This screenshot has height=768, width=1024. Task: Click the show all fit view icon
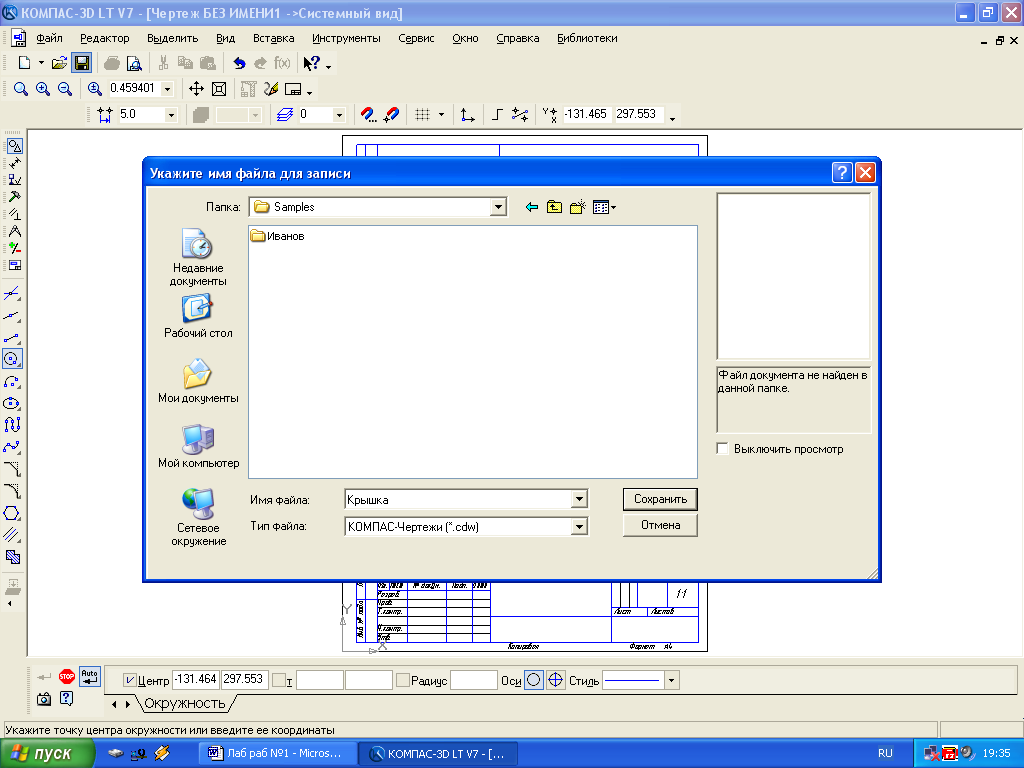[219, 89]
